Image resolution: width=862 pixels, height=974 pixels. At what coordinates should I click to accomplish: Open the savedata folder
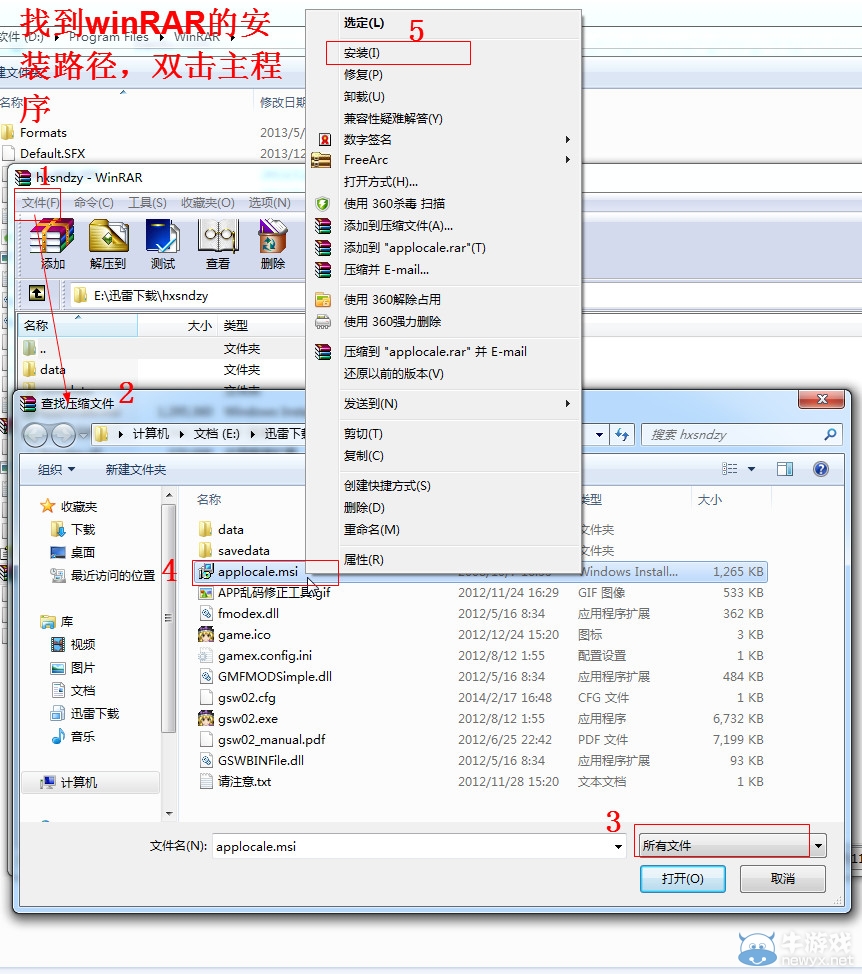click(243, 550)
